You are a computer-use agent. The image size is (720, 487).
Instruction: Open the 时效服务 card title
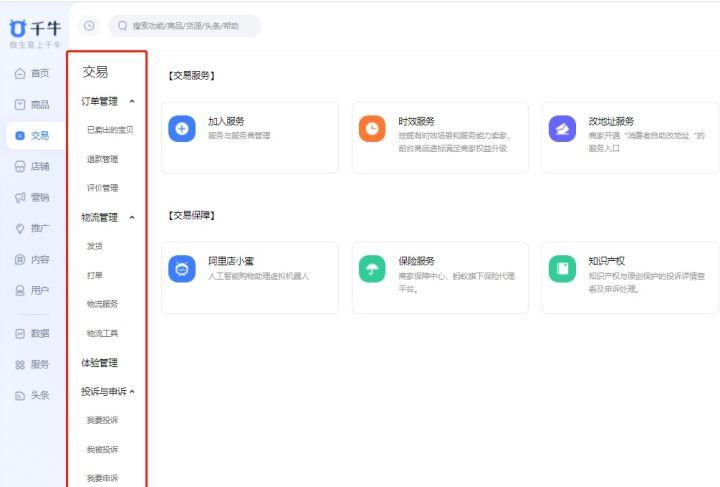tap(416, 121)
